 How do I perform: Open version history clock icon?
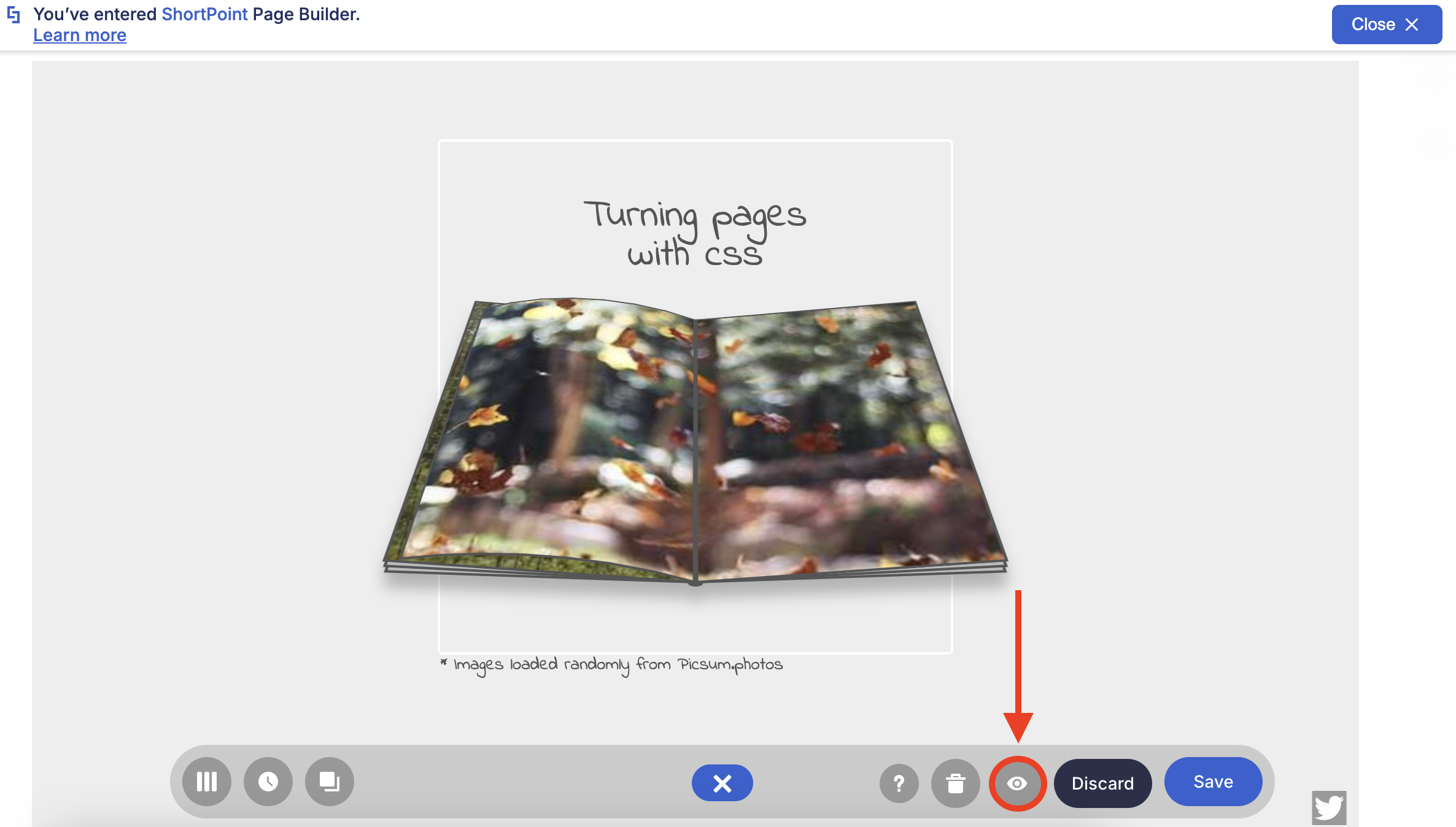click(268, 782)
